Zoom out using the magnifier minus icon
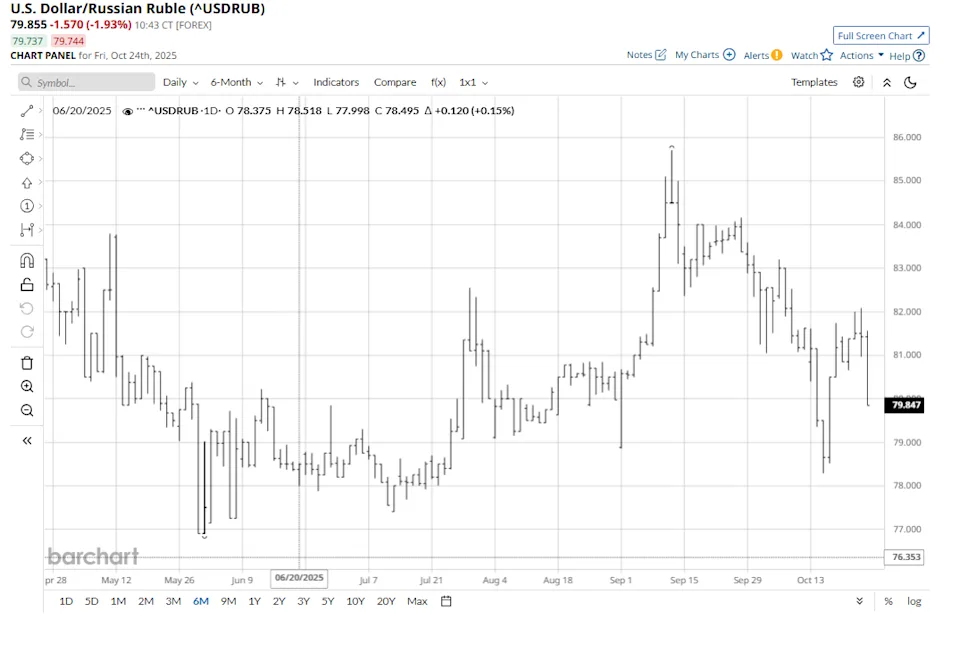The width and height of the screenshot is (960, 645). click(27, 410)
